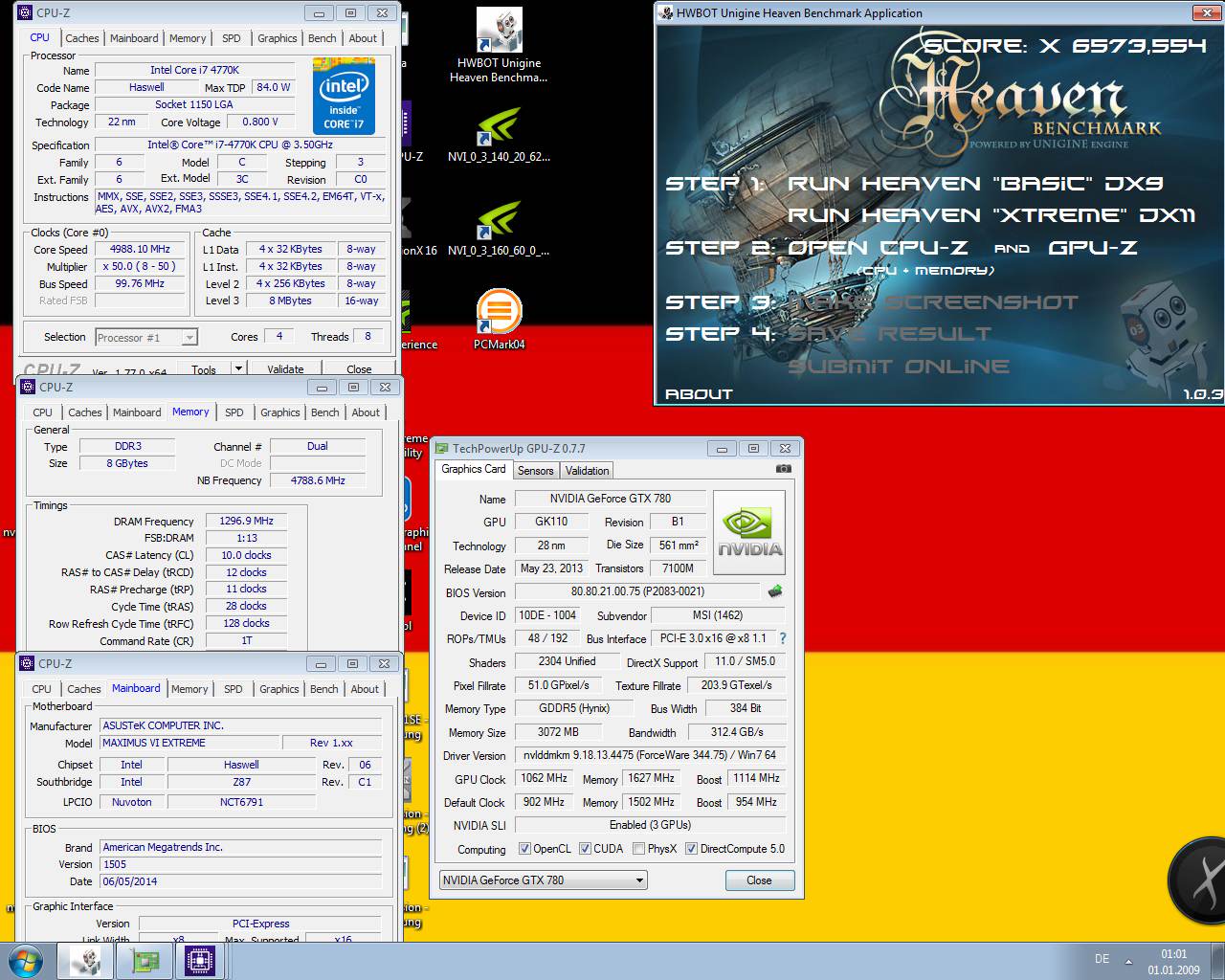The width and height of the screenshot is (1225, 980).
Task: Click the Driver Version field in GPU-Z
Action: pos(650,754)
